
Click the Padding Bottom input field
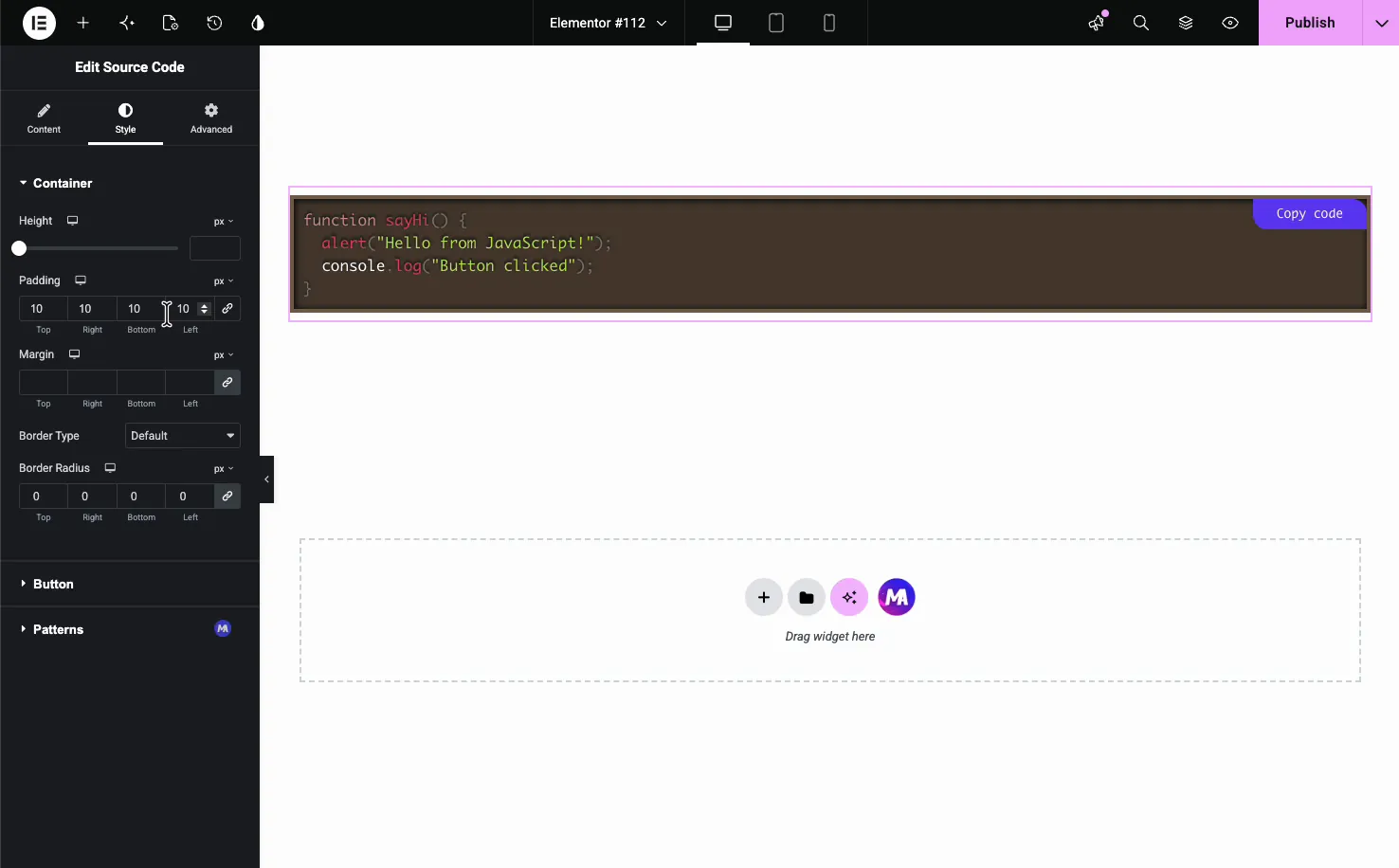tap(141, 309)
